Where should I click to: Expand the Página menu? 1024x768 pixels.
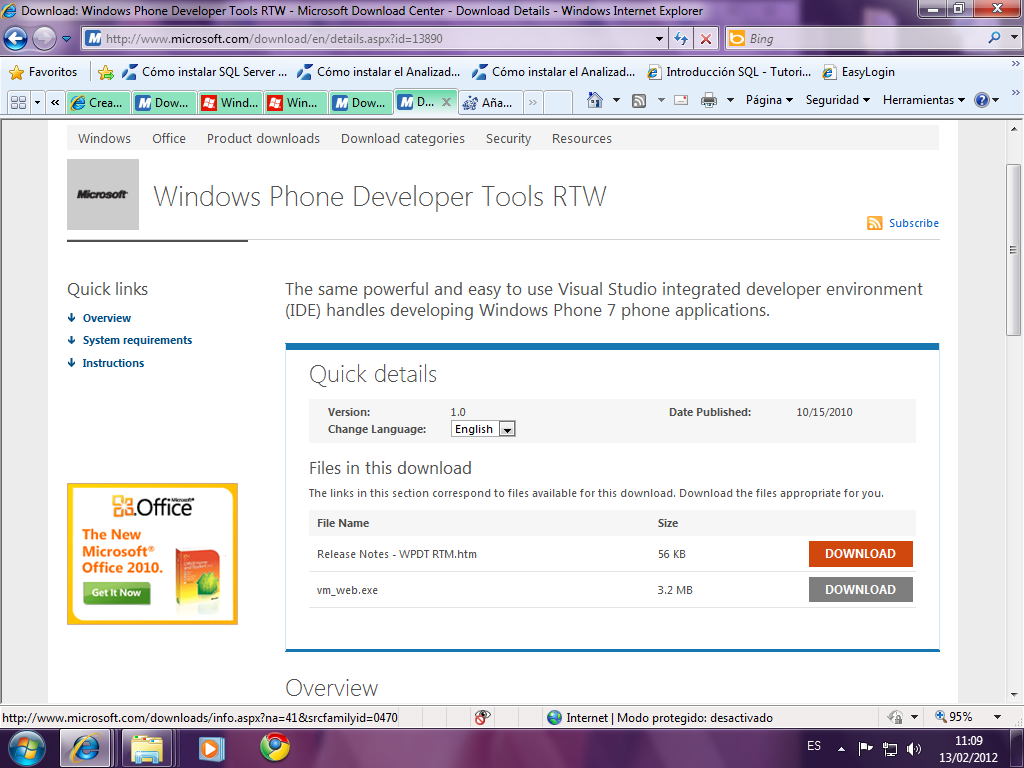[x=768, y=100]
